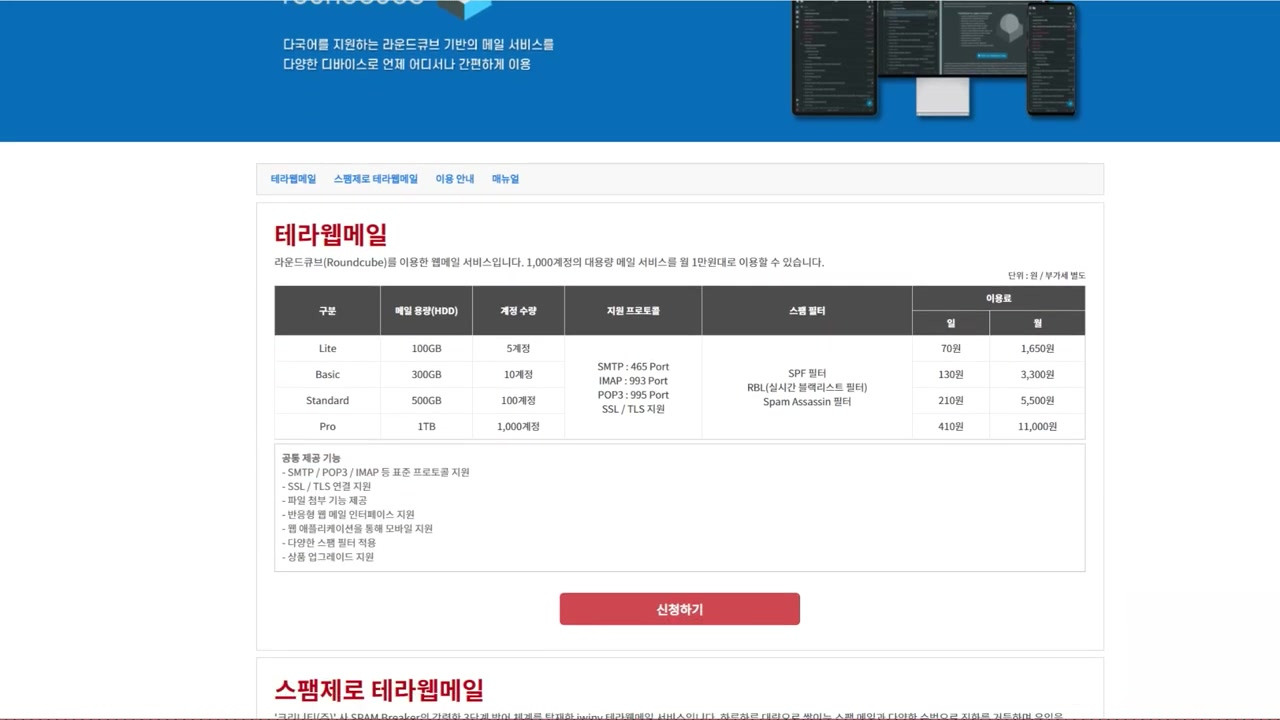
Task: Click the SMTP : 465 Port line
Action: pos(633,367)
